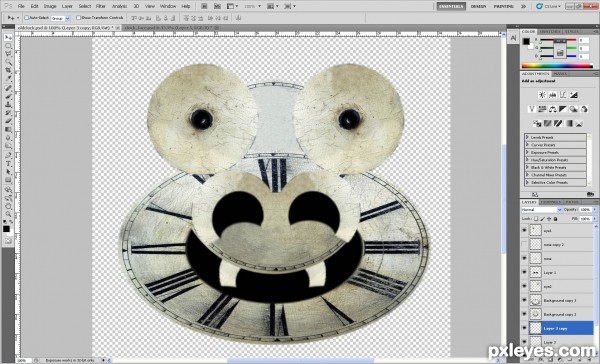The width and height of the screenshot is (600, 364).
Task: Add a Brightness/Contrast adjustment
Action: point(542,95)
